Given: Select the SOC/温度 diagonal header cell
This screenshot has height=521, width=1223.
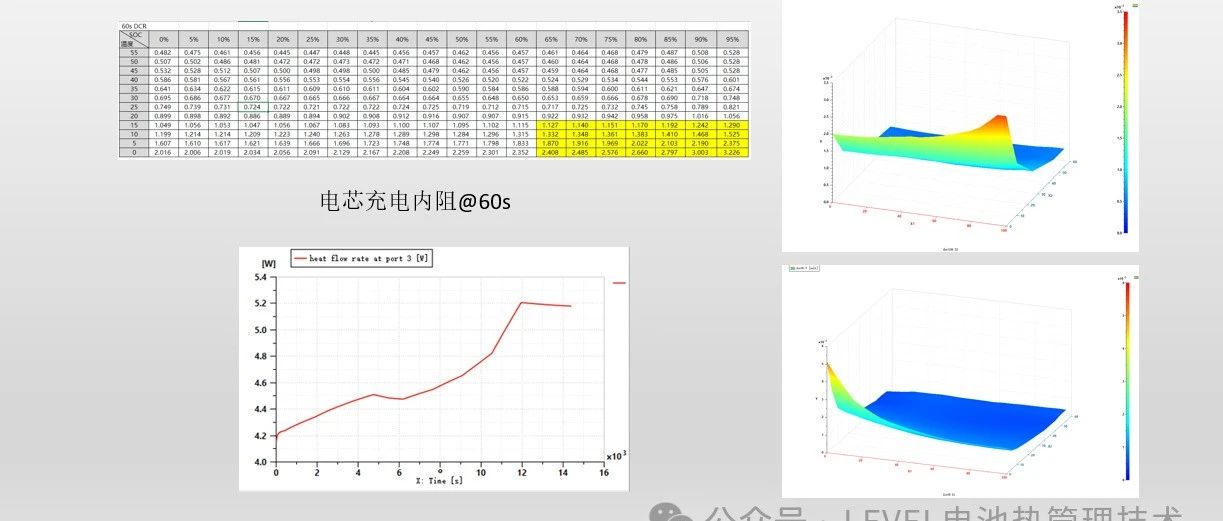Looking at the screenshot, I should coord(129,38).
